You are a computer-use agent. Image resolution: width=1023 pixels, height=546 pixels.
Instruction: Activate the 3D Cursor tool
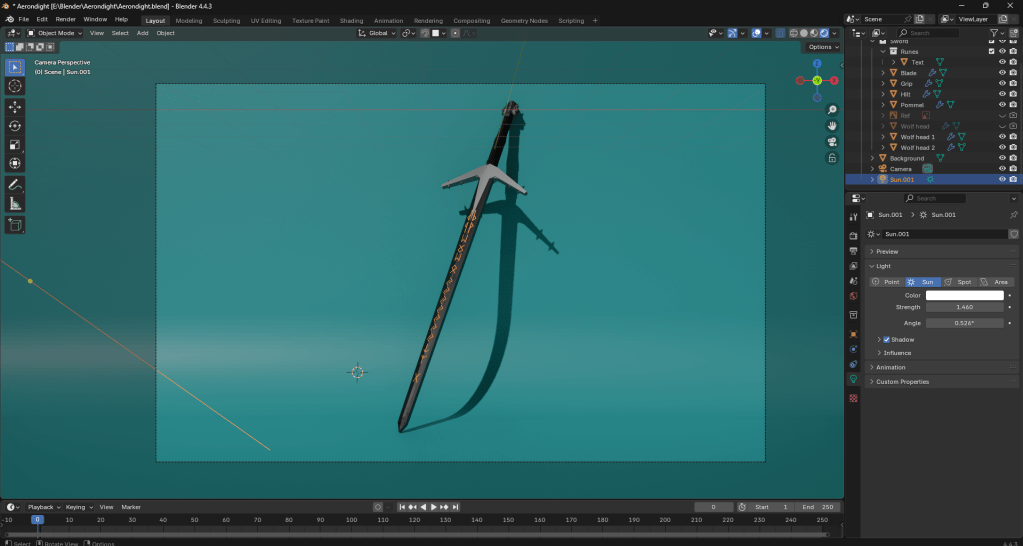click(15, 86)
